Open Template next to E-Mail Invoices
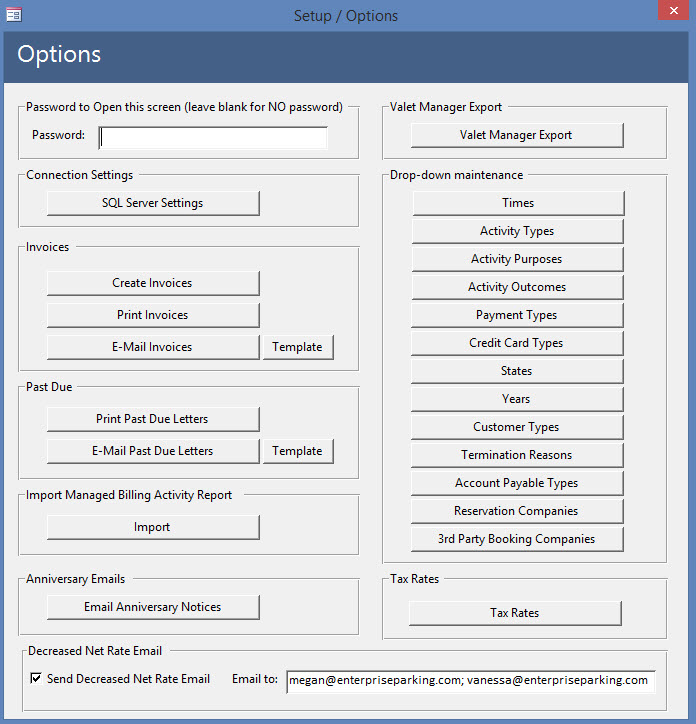The width and height of the screenshot is (696, 724). pos(298,347)
